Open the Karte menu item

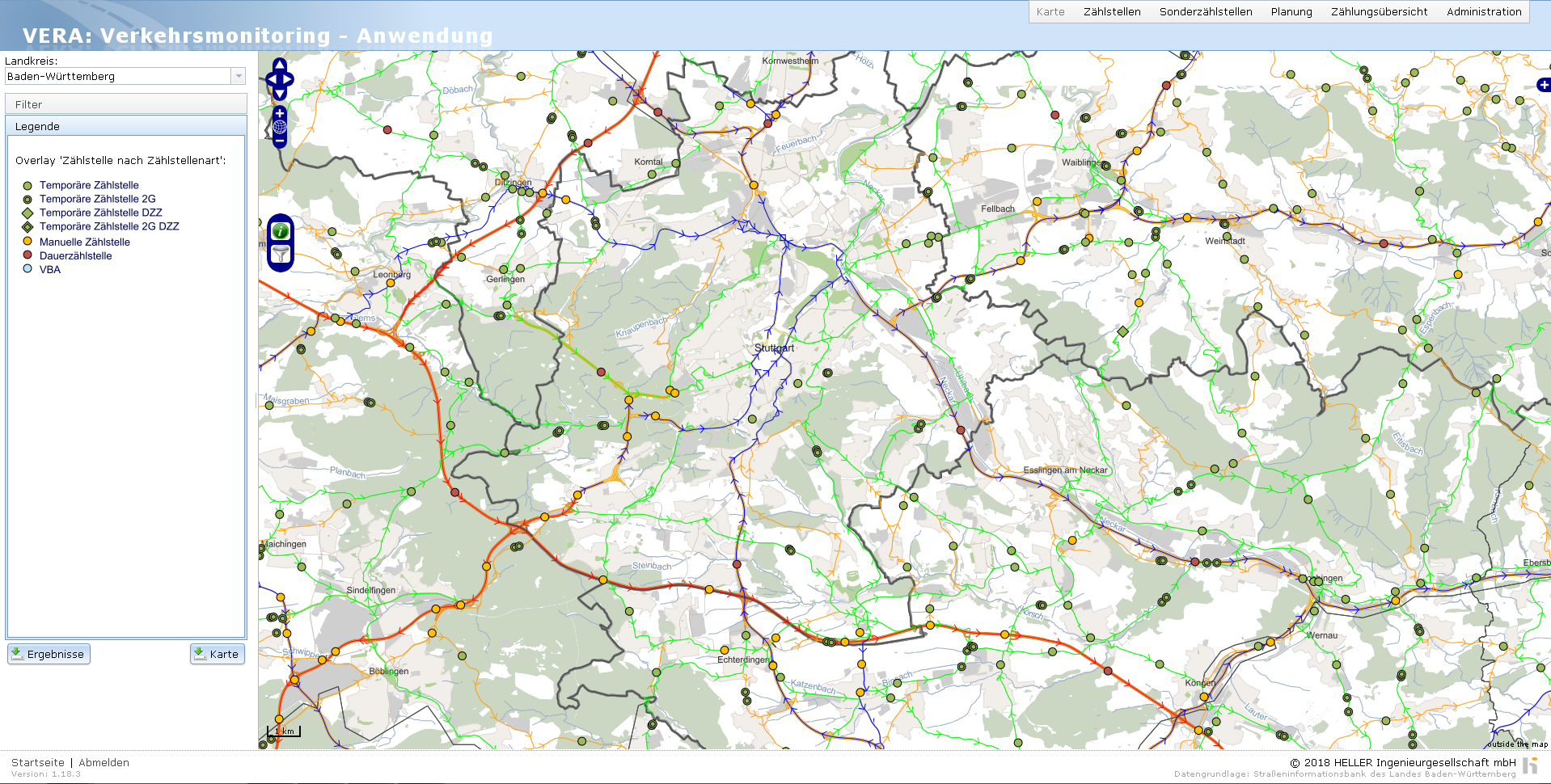pos(1050,11)
